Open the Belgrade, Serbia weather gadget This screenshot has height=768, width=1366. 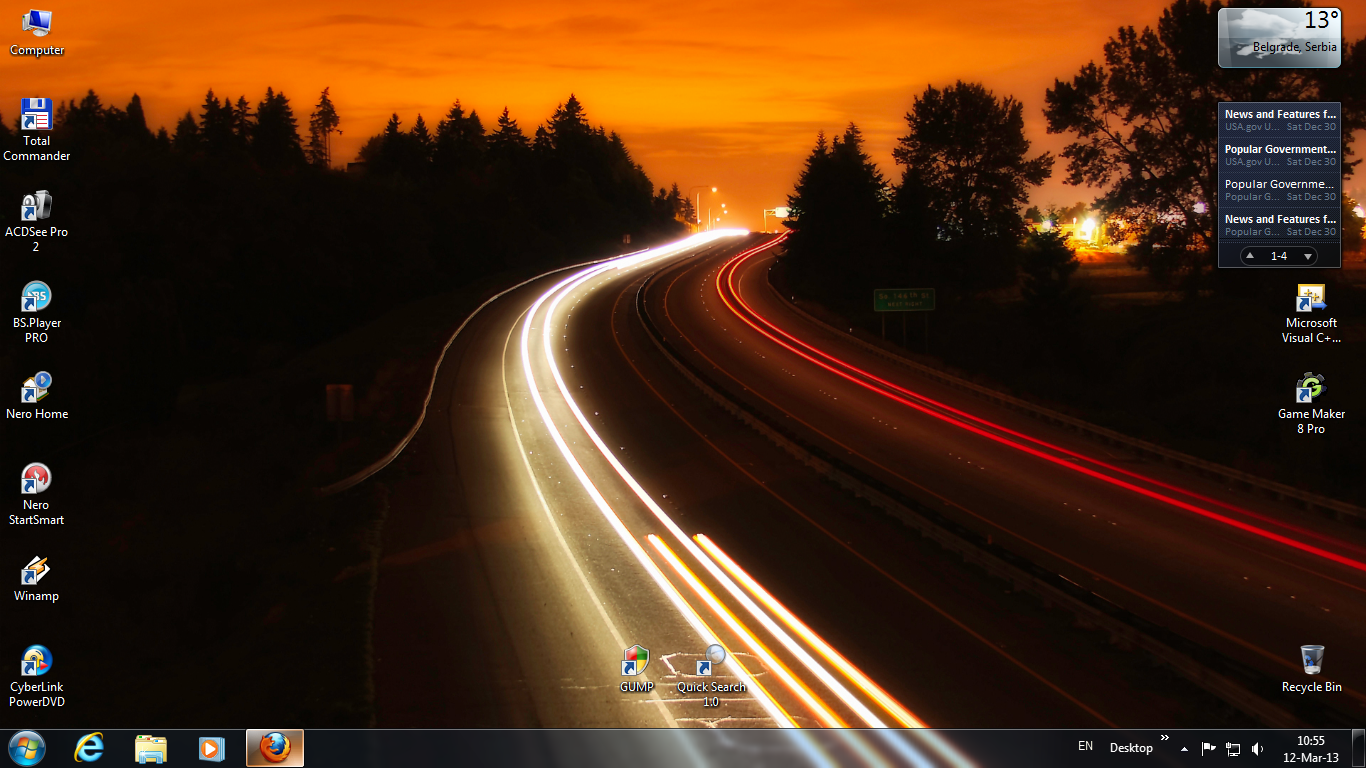[x=1279, y=38]
